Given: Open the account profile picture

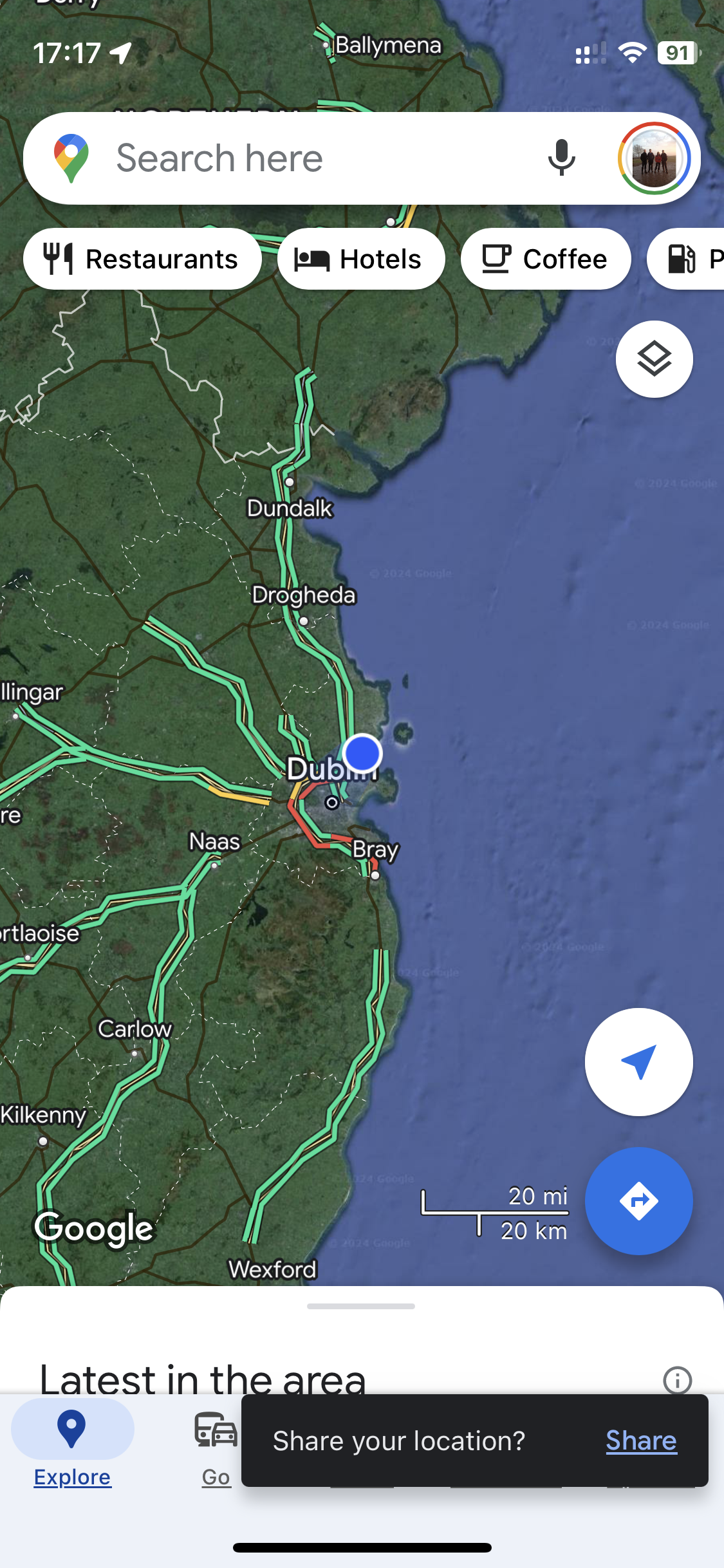Looking at the screenshot, I should (654, 158).
